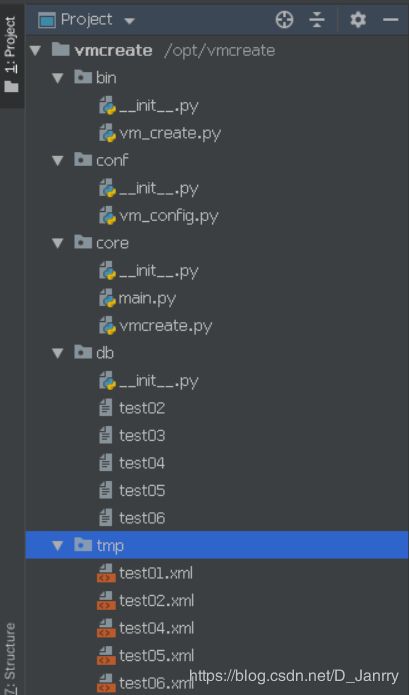Image resolution: width=409 pixels, height=695 pixels.
Task: Click the Collapse All icon in header
Action: [x=317, y=20]
